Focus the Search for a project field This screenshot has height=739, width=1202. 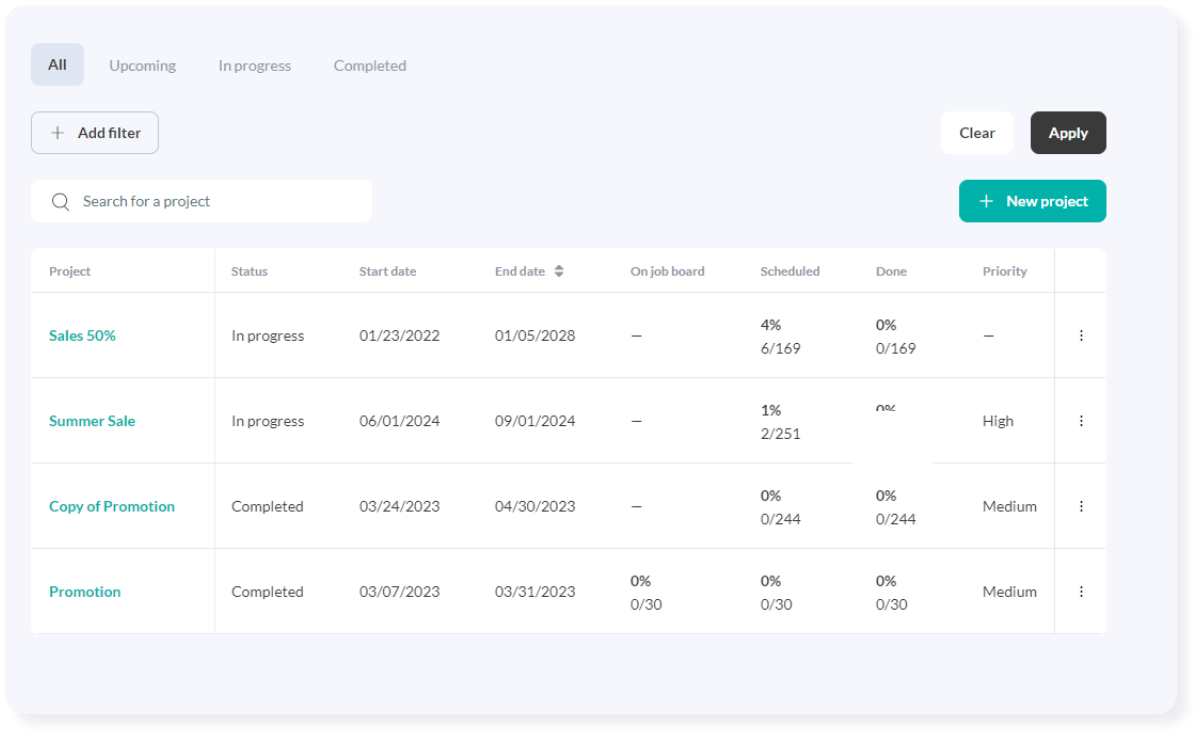[201, 201]
